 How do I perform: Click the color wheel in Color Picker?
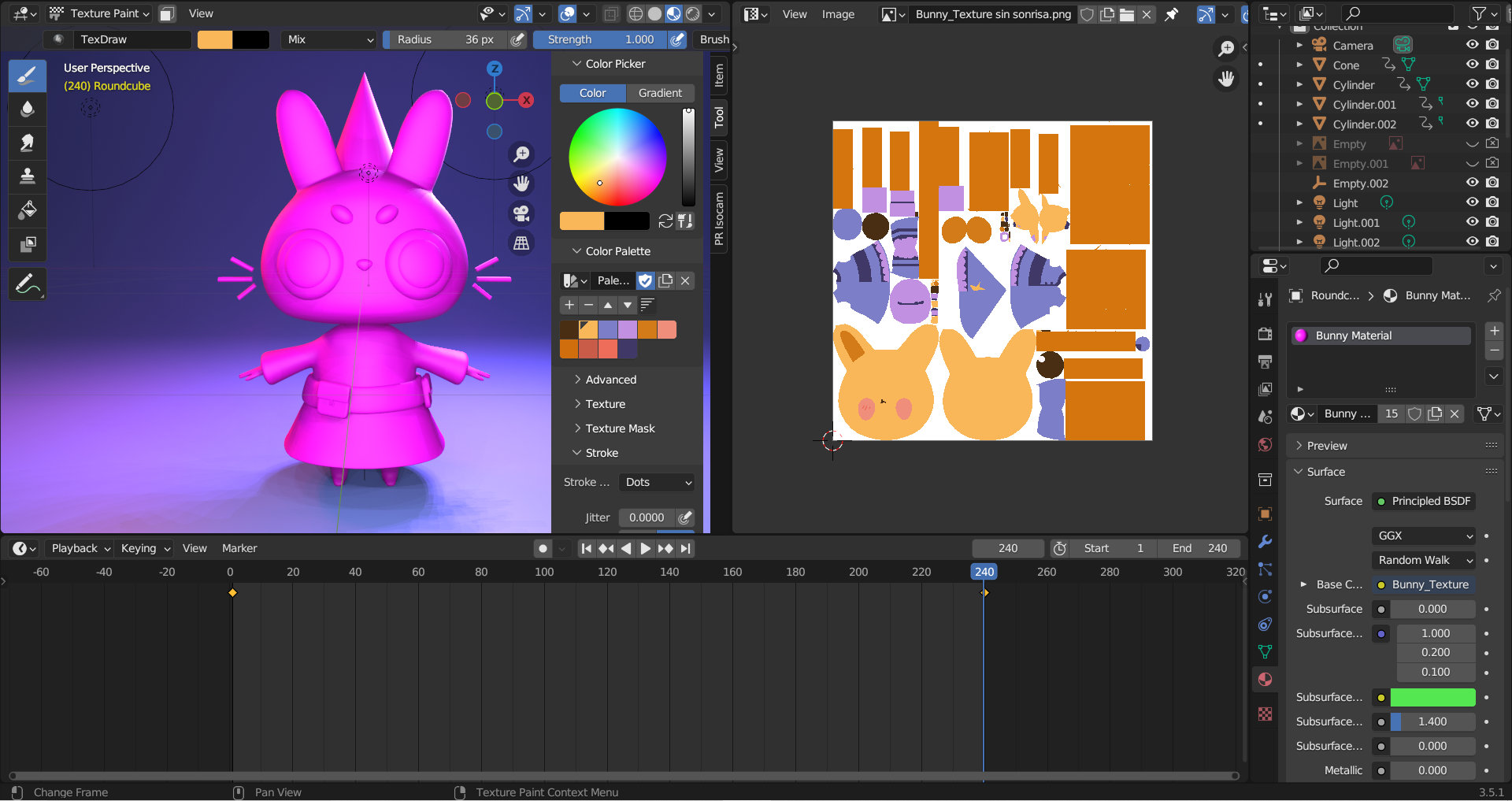click(617, 157)
